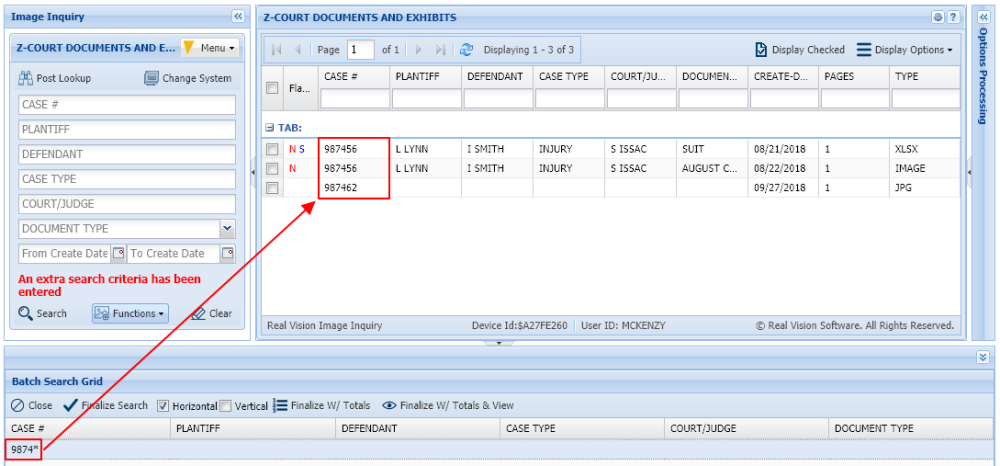
Task: Focus the DEFENDANT search field
Action: [x=127, y=154]
